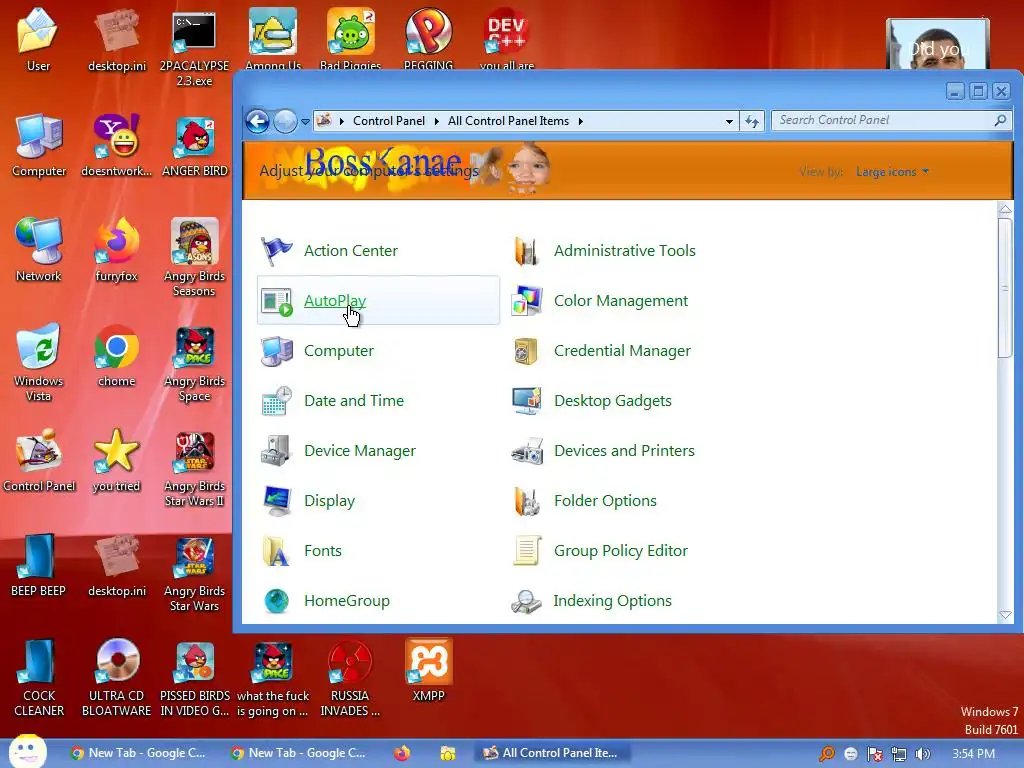The image size is (1024, 768).
Task: Click the volume speaker tray icon
Action: pos(922,754)
